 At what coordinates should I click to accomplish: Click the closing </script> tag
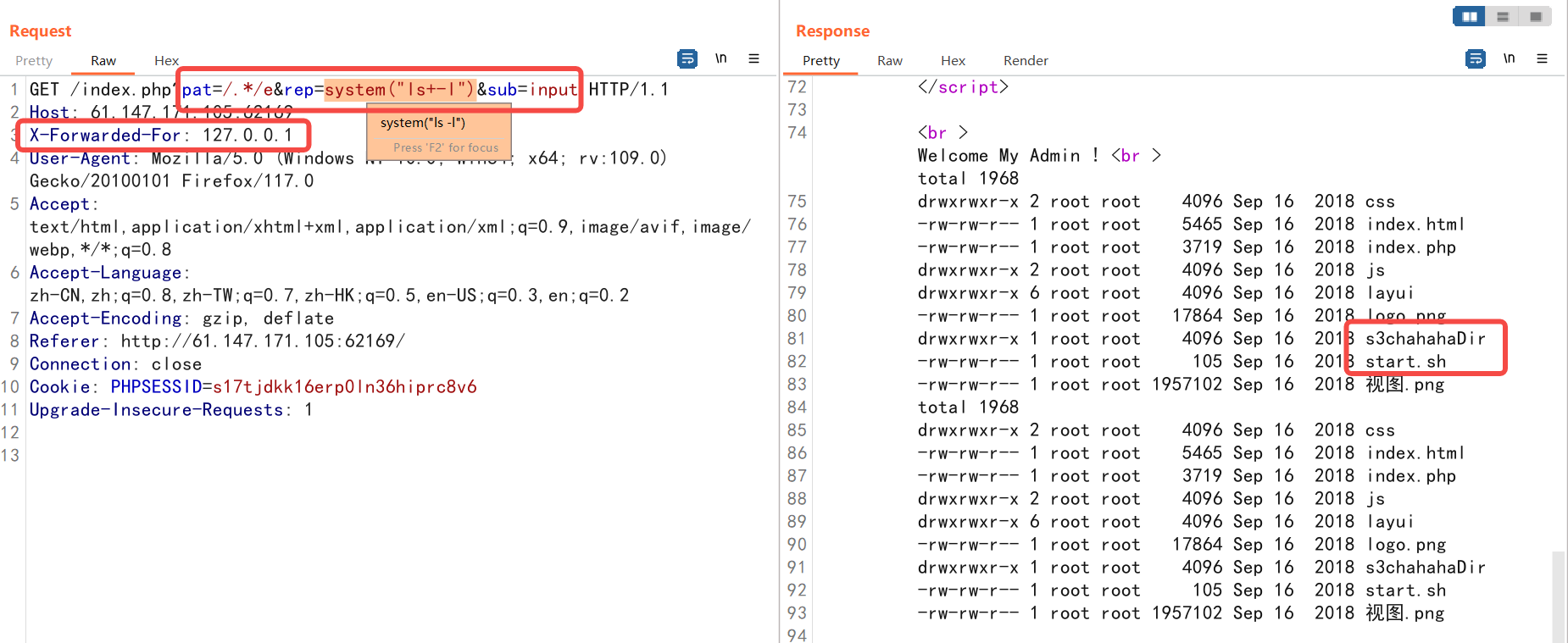(x=963, y=87)
